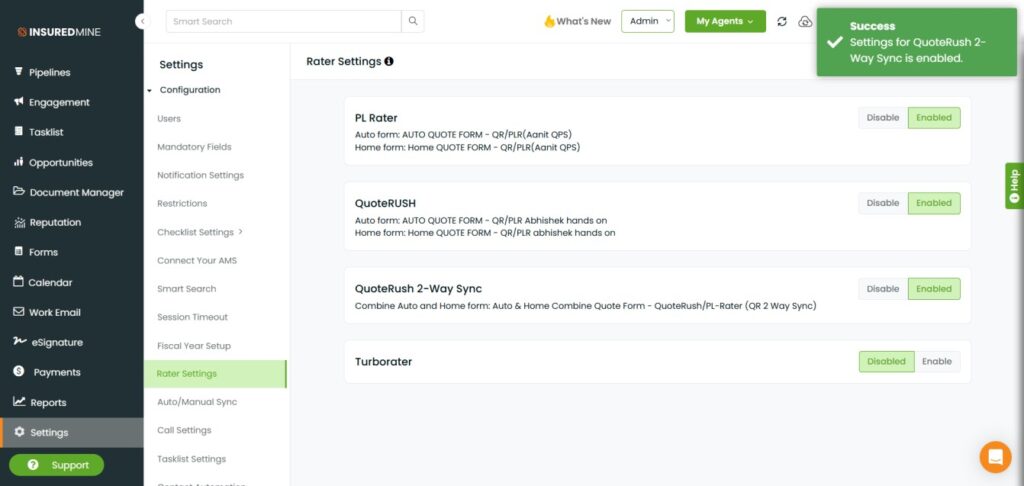Enable the Turborater
1024x486 pixels.
point(937,361)
